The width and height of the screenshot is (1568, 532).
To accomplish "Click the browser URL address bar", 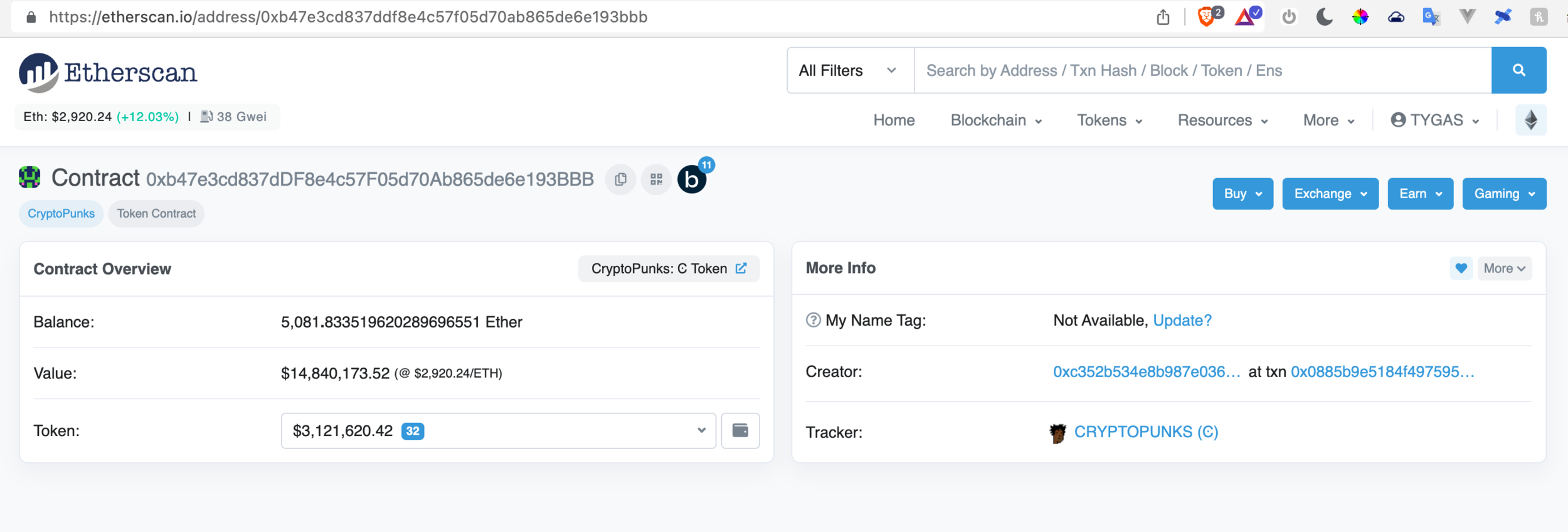I will pyautogui.click(x=348, y=17).
